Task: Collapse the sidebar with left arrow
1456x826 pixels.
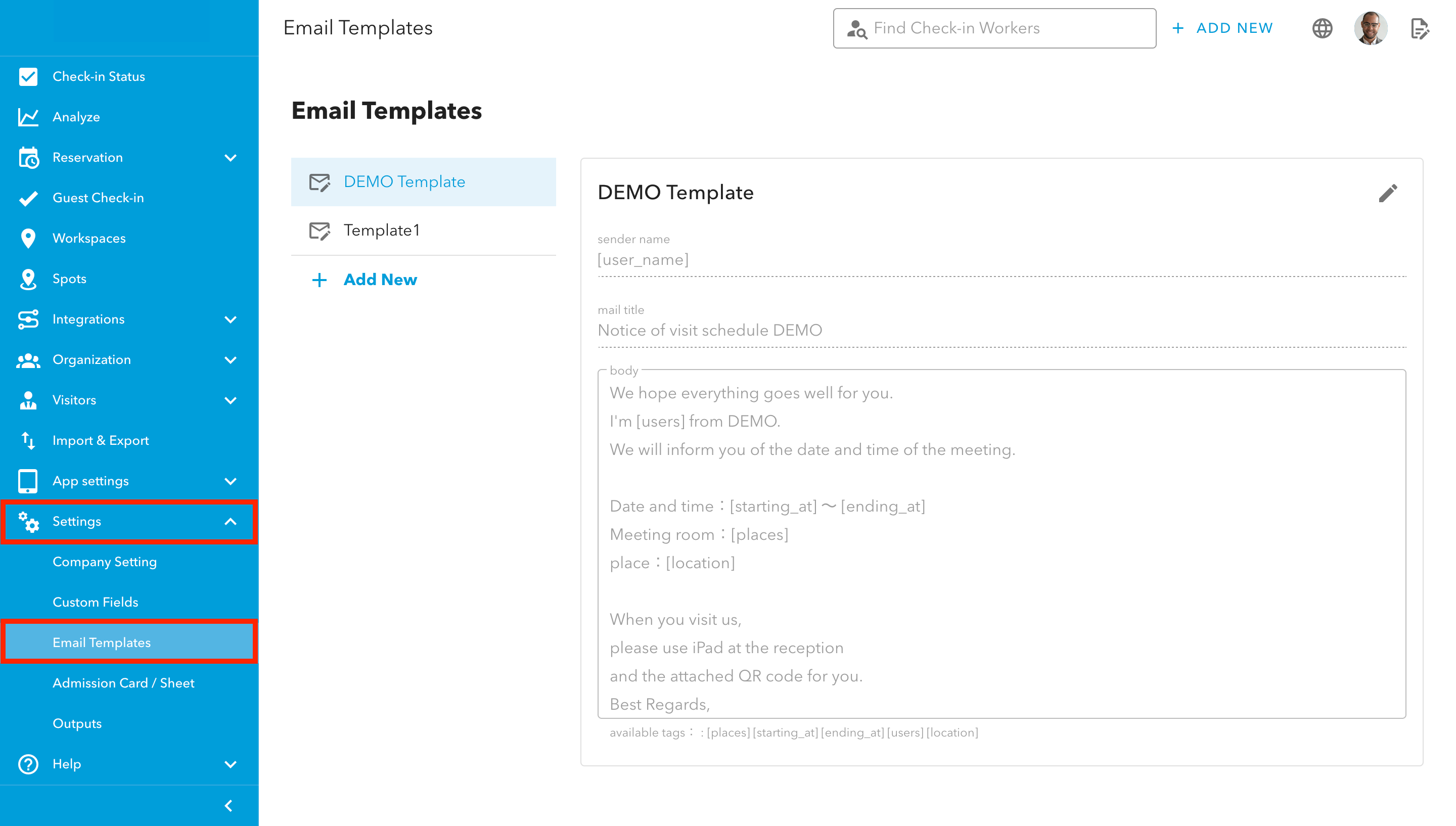Action: [x=229, y=806]
